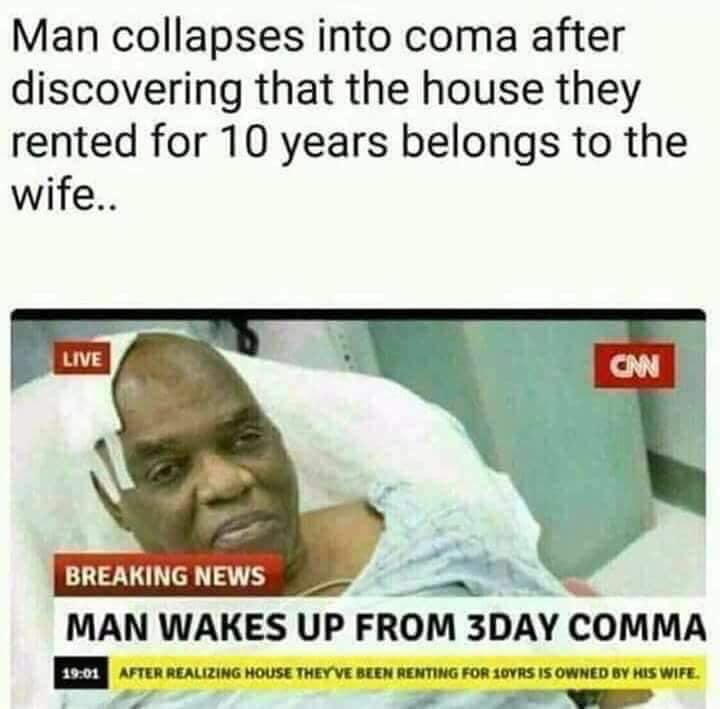Click the black bar atop the news image
The width and height of the screenshot is (720, 709).
click(x=358, y=315)
